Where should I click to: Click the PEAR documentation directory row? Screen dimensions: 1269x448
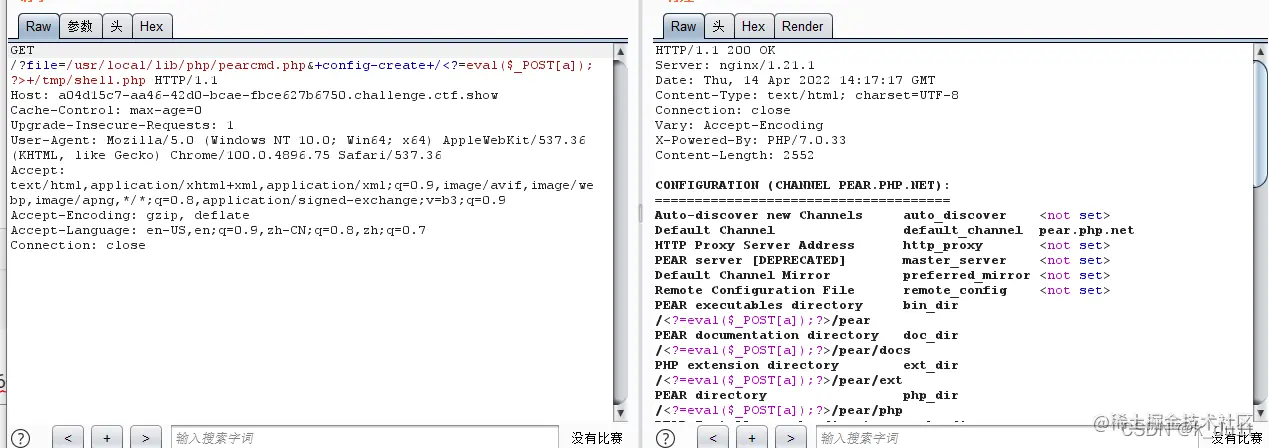pos(807,335)
